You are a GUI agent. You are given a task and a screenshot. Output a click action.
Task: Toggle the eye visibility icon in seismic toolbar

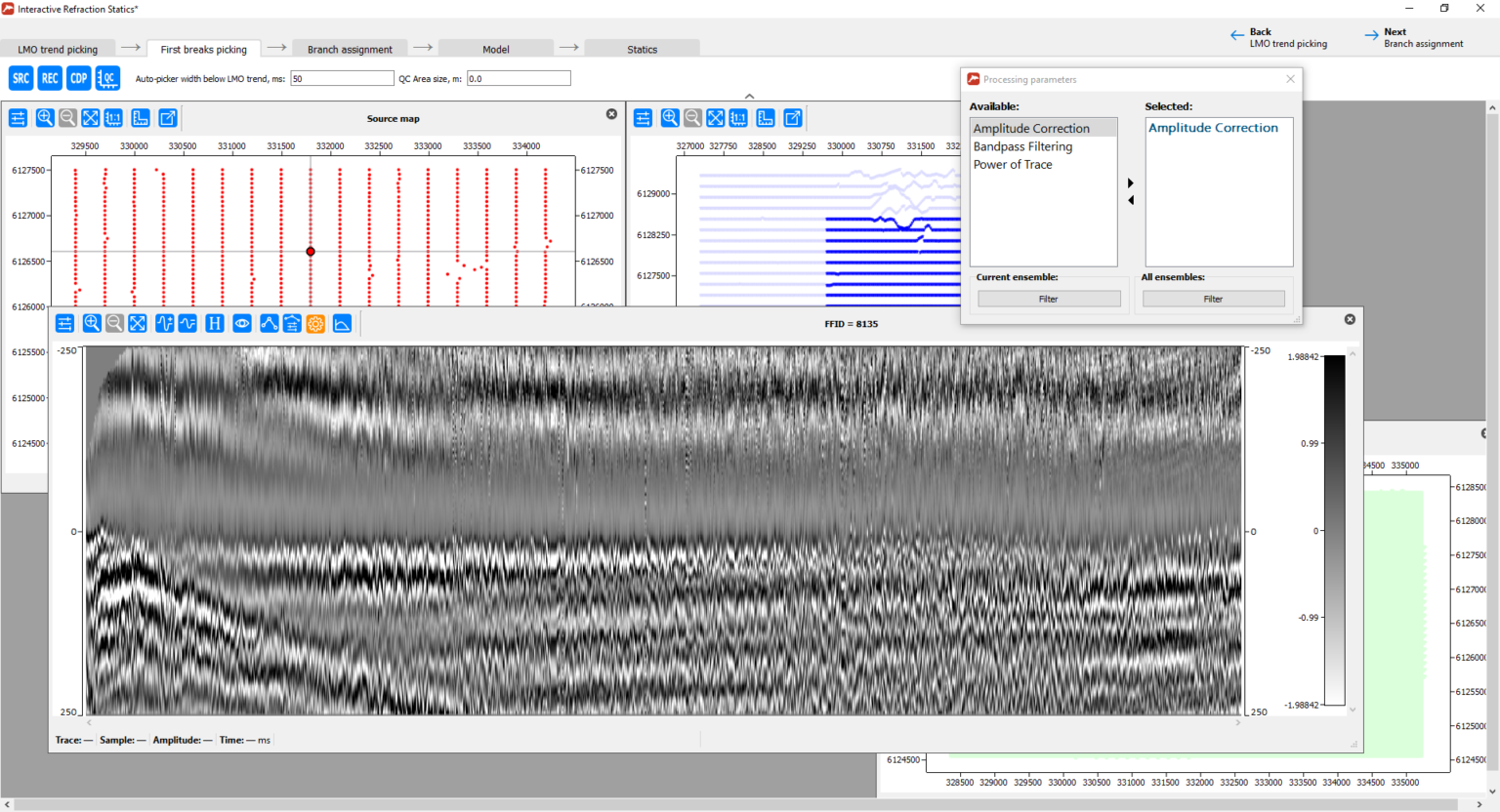click(x=242, y=323)
